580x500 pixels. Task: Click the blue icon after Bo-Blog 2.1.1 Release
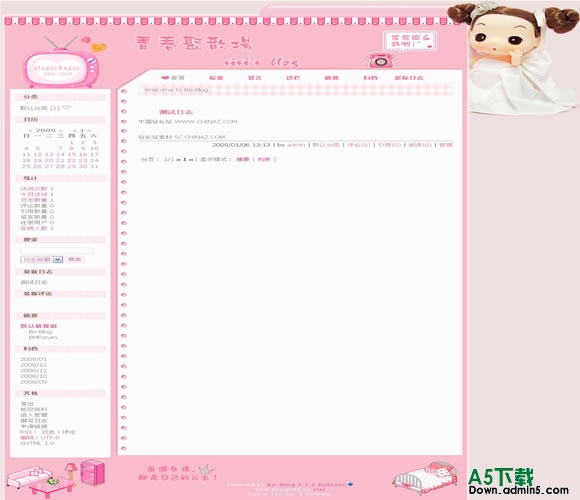[350, 484]
